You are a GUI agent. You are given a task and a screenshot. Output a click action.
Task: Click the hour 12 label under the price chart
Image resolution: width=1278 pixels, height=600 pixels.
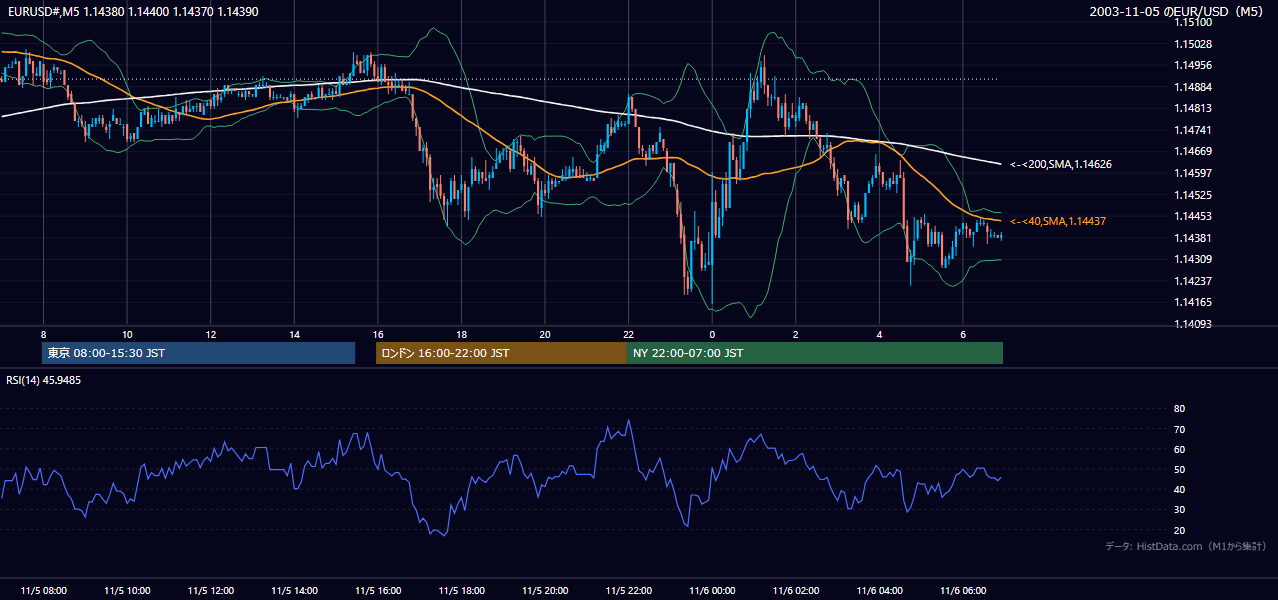click(x=211, y=334)
